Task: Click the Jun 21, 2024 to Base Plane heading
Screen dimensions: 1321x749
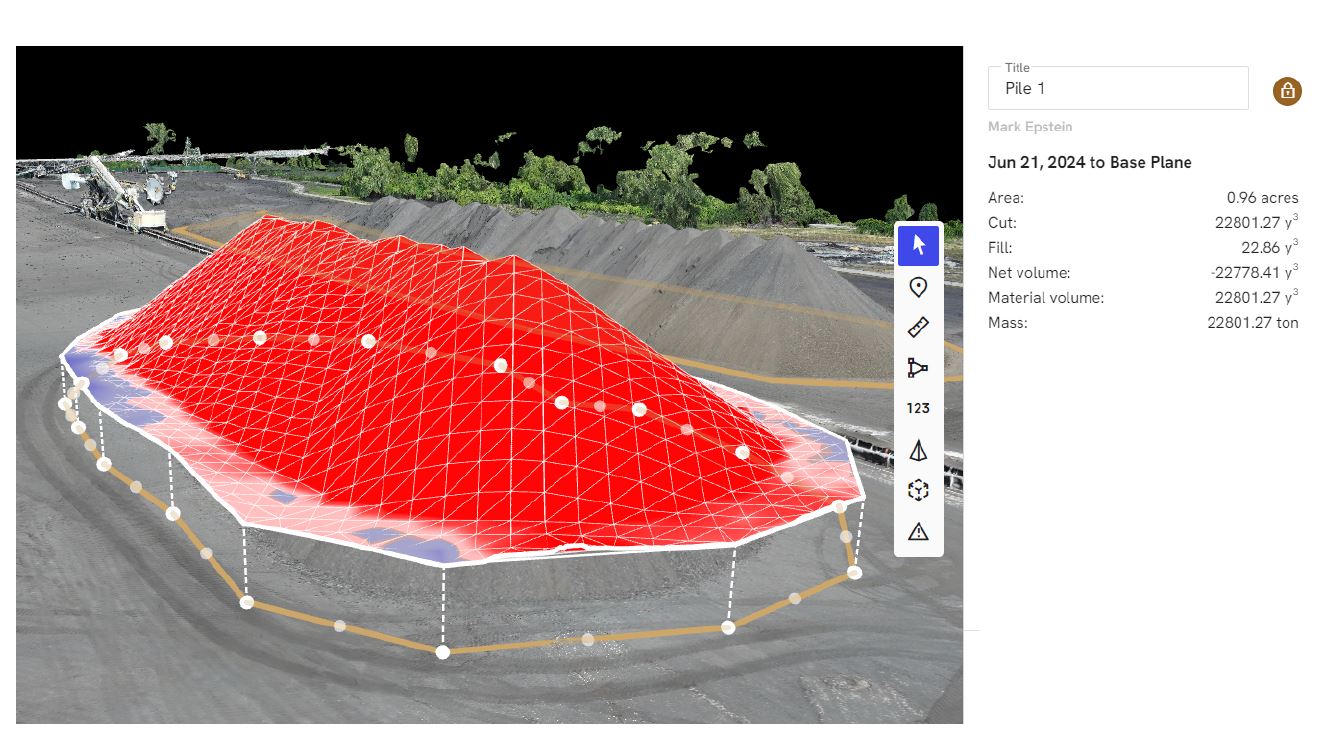Action: (x=1089, y=162)
